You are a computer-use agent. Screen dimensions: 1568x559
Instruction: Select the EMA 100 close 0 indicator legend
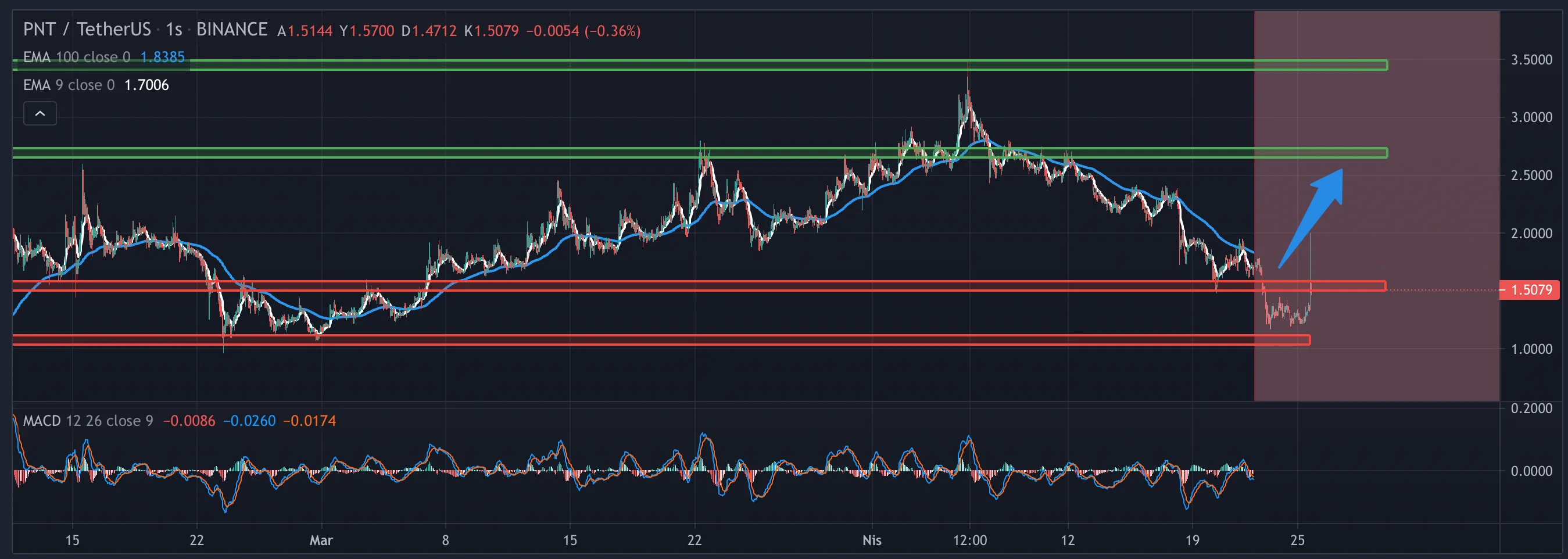point(77,58)
